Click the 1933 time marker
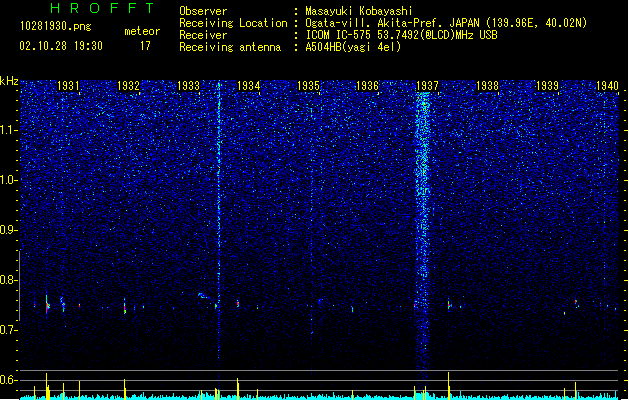 click(x=188, y=86)
